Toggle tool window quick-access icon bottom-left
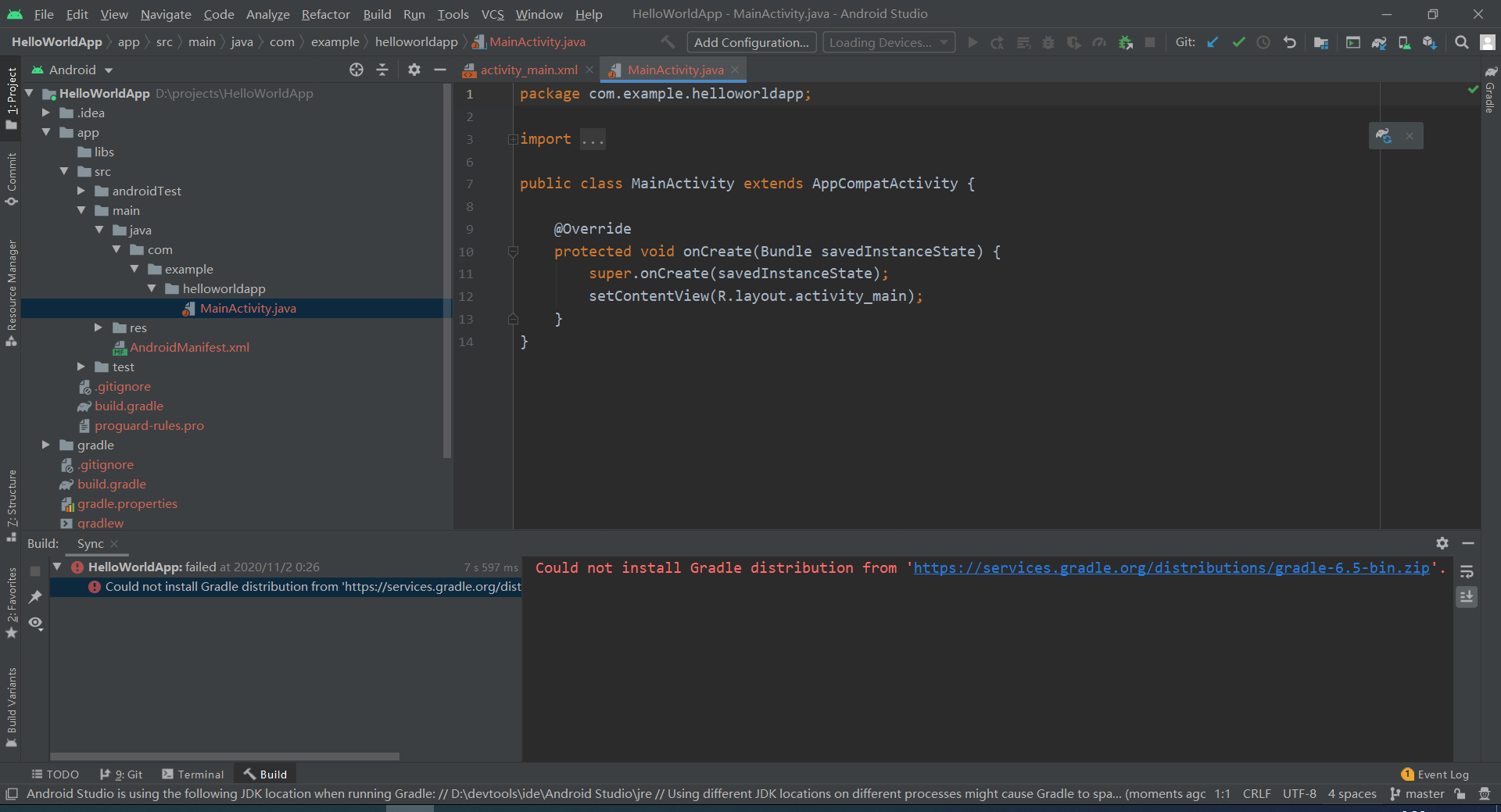The width and height of the screenshot is (1501, 812). pyautogui.click(x=12, y=794)
